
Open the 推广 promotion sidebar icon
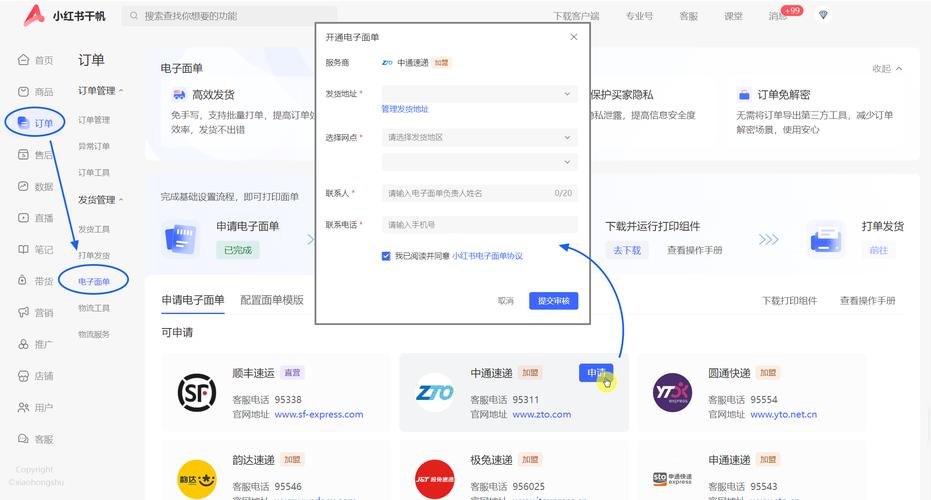23,344
